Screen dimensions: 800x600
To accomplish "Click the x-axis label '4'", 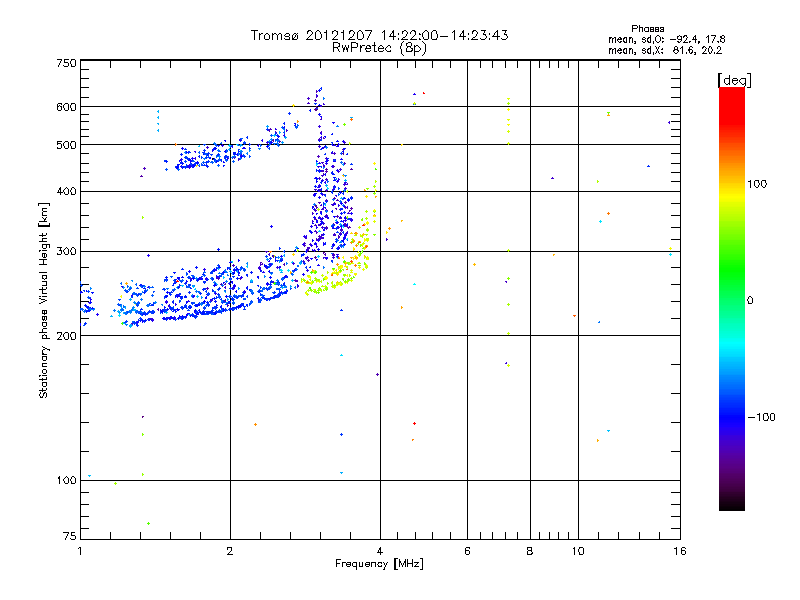I will [x=380, y=551].
